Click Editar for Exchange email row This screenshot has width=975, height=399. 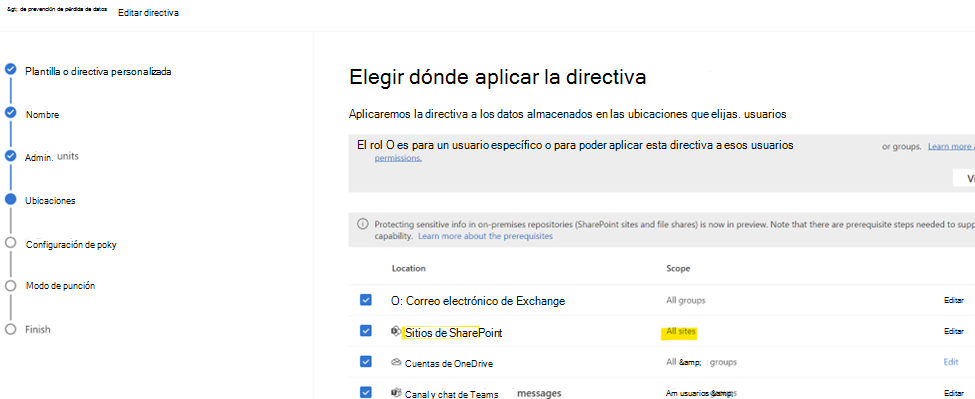(953, 301)
